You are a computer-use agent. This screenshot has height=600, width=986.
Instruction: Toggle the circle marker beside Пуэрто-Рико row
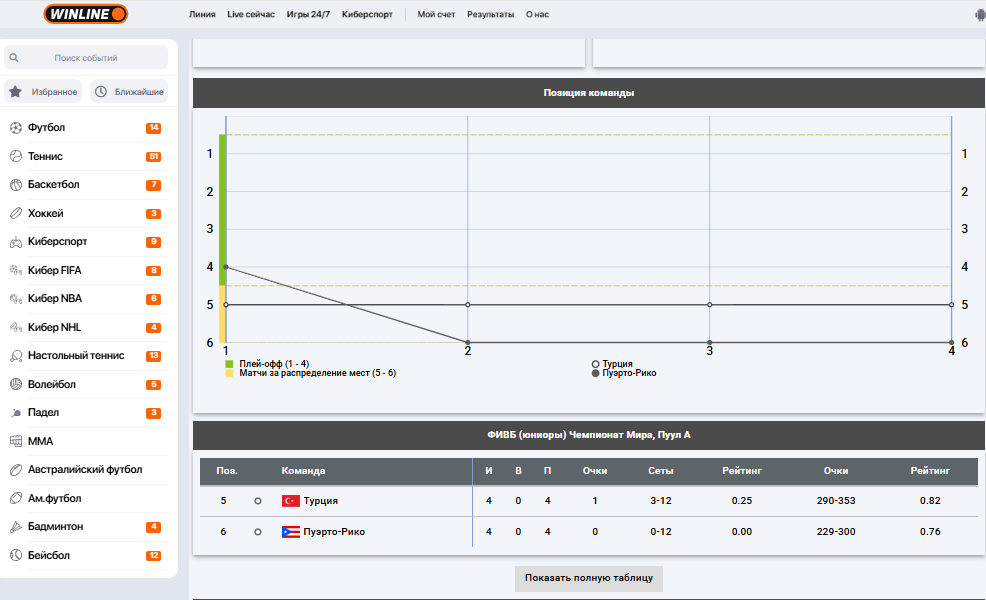[258, 532]
